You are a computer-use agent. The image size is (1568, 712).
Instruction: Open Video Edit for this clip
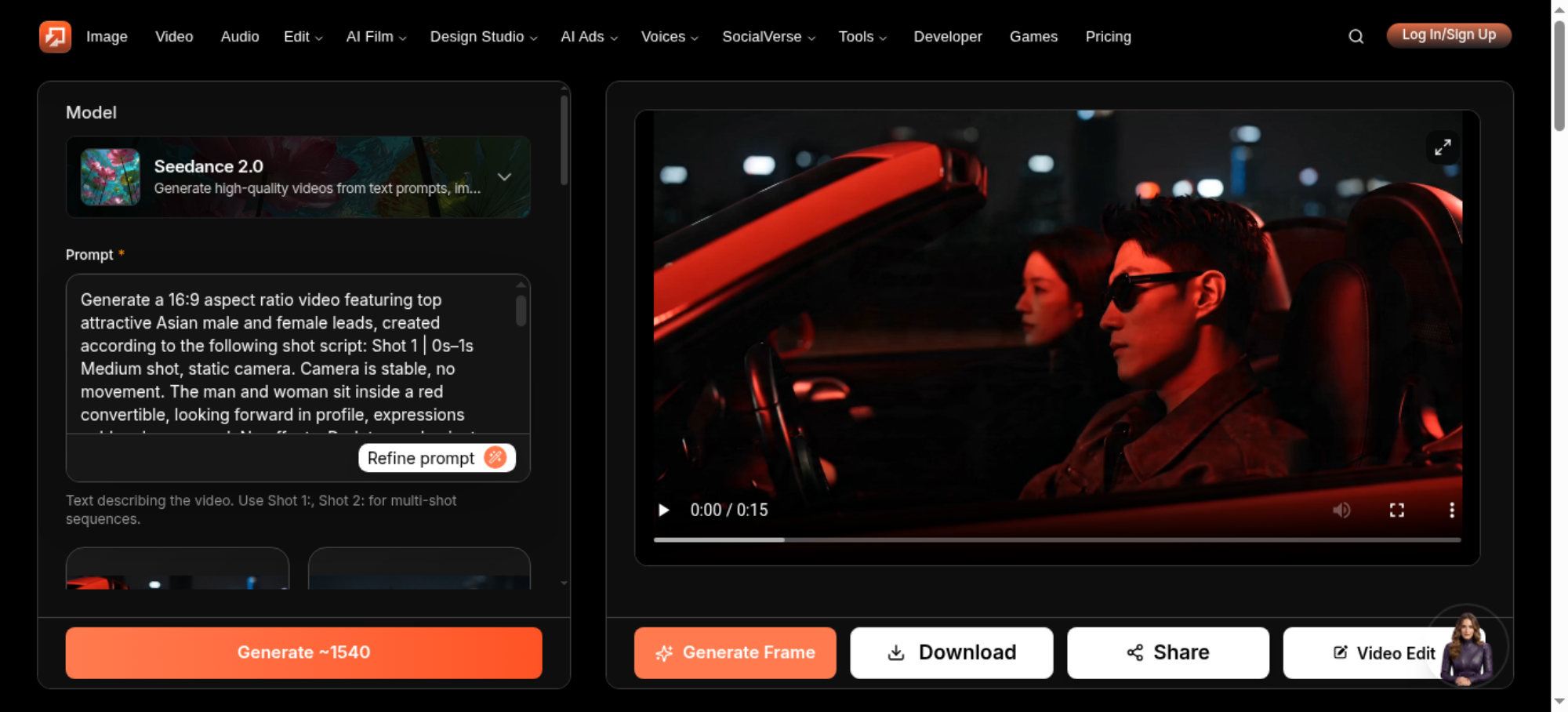click(1384, 652)
